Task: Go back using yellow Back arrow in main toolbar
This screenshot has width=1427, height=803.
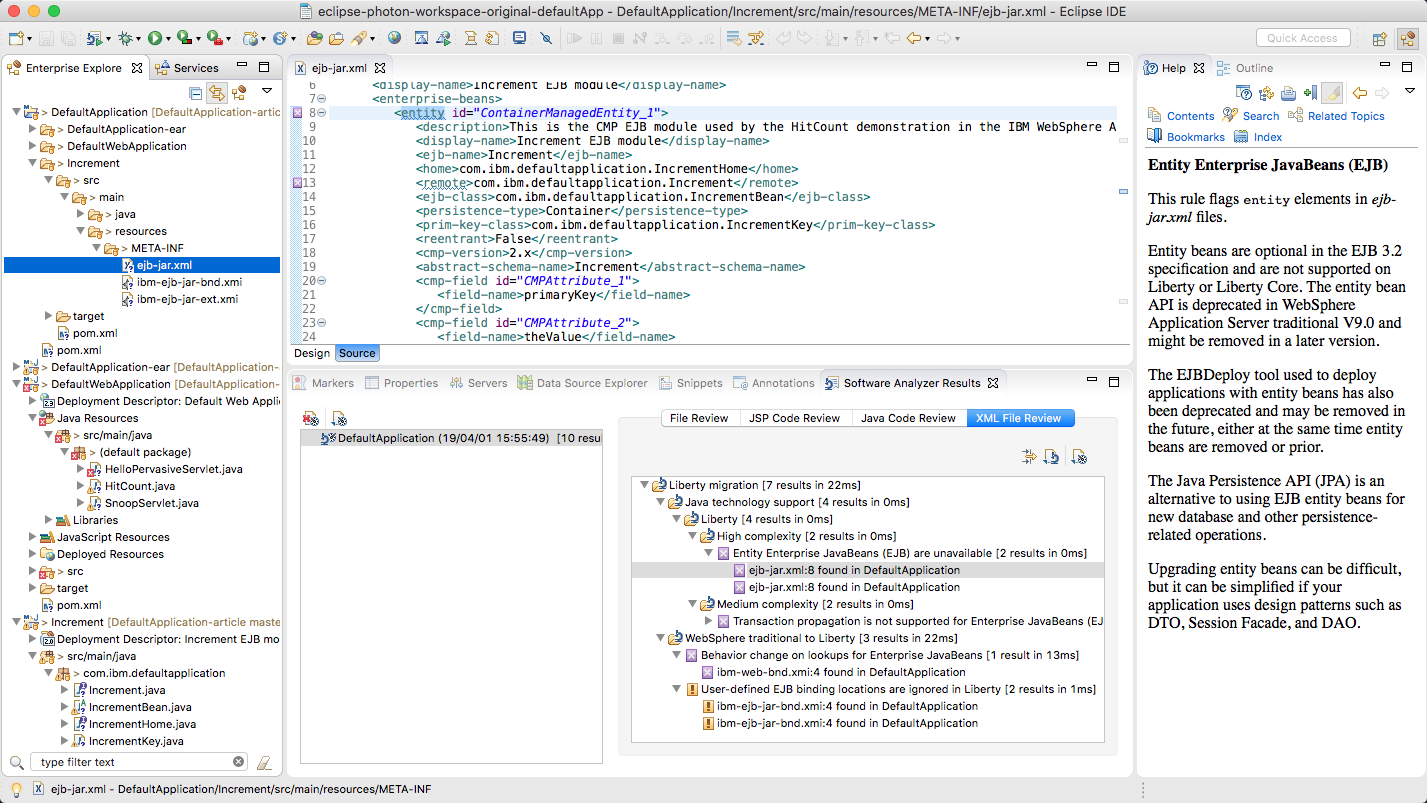Action: coord(914,39)
